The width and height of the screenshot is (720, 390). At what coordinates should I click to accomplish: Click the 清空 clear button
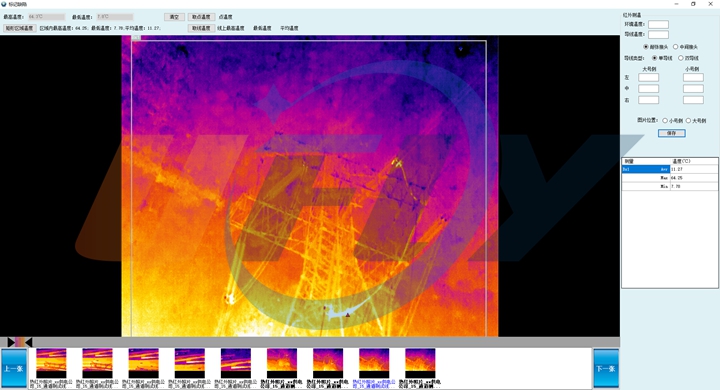(174, 17)
